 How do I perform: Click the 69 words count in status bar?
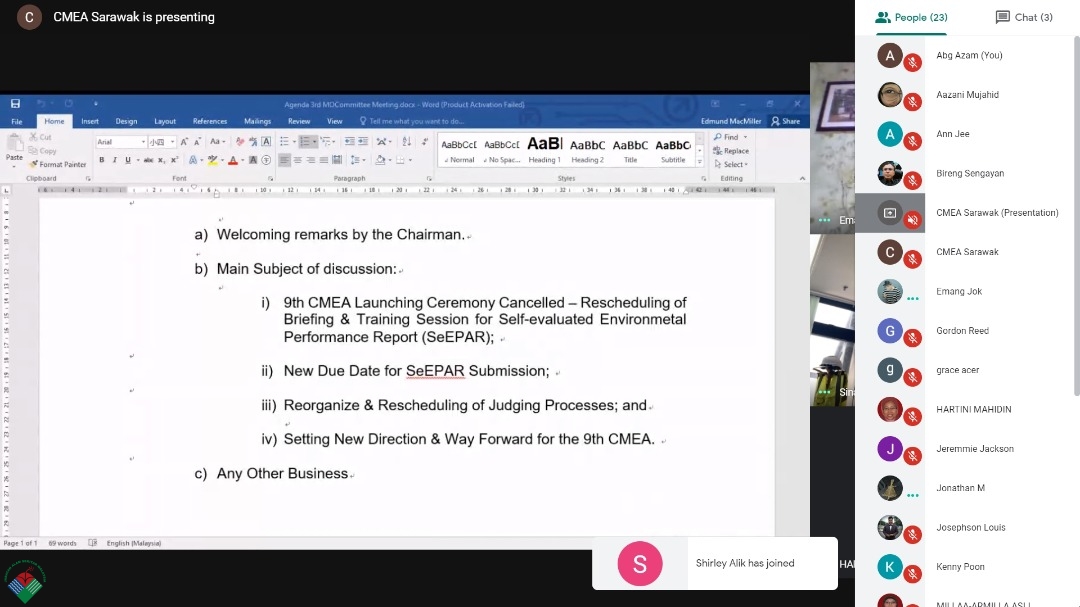pyautogui.click(x=63, y=543)
